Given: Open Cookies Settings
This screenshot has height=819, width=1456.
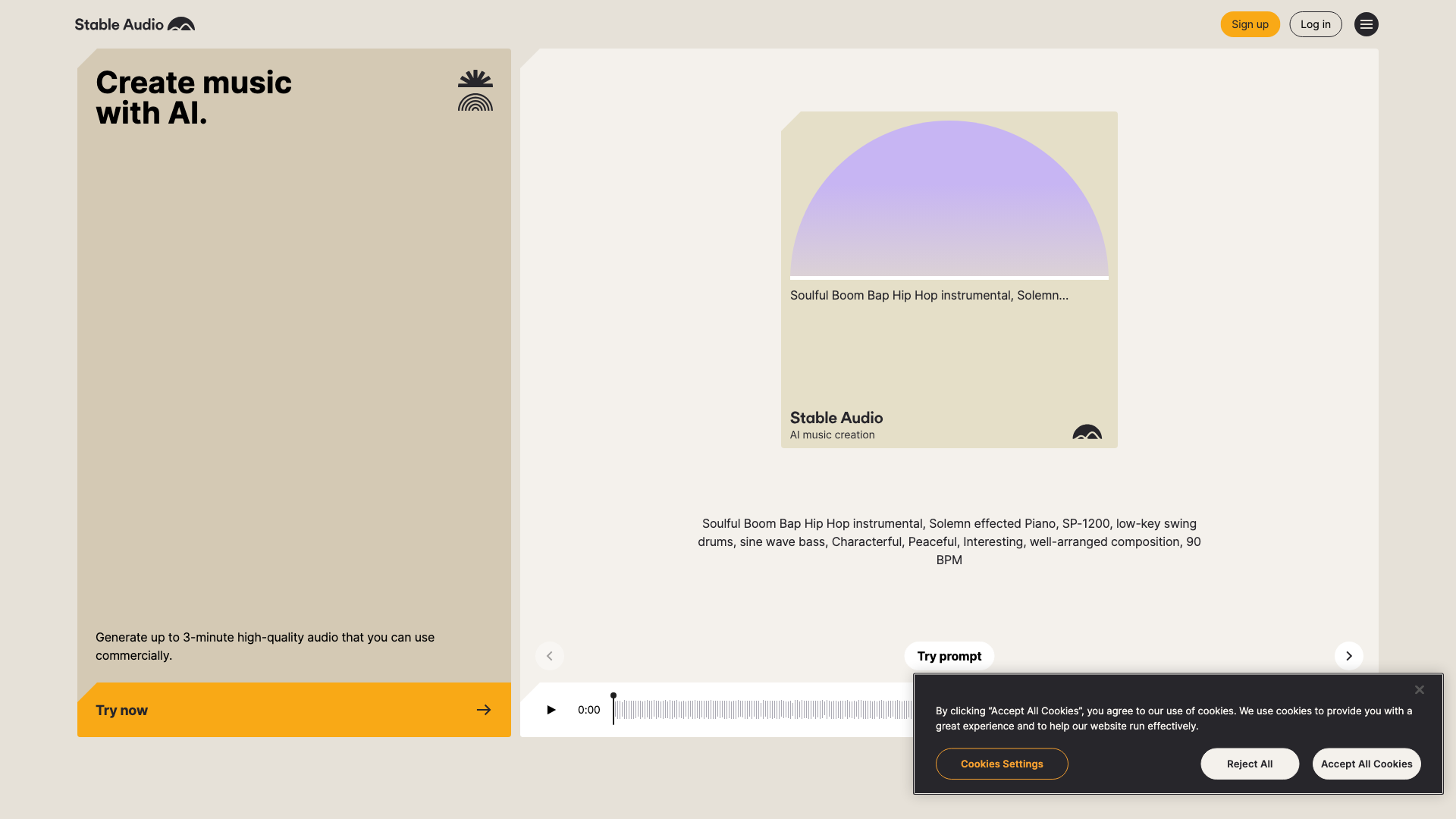Looking at the screenshot, I should [1002, 764].
